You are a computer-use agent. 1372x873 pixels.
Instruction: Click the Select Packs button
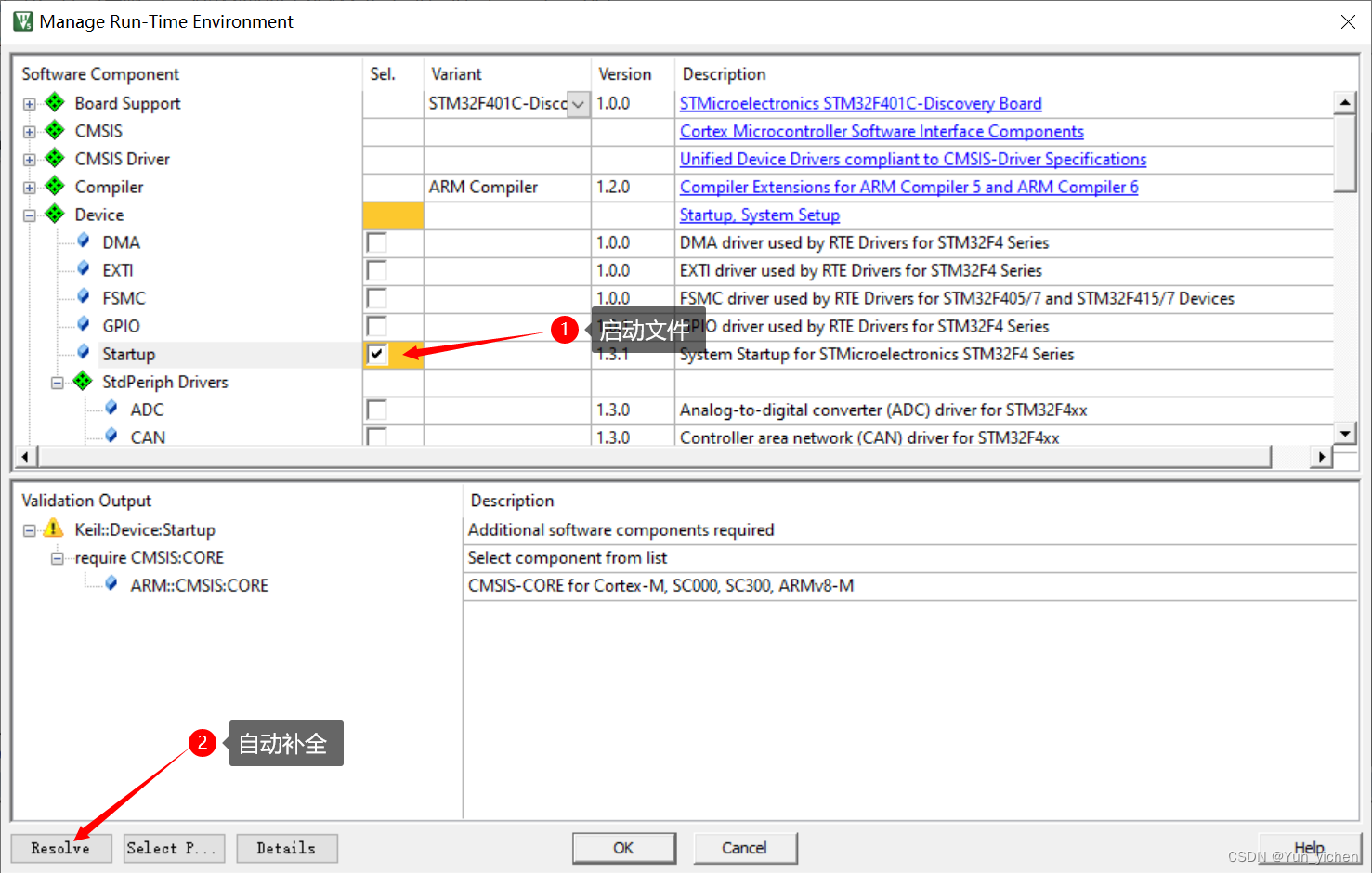[x=174, y=848]
